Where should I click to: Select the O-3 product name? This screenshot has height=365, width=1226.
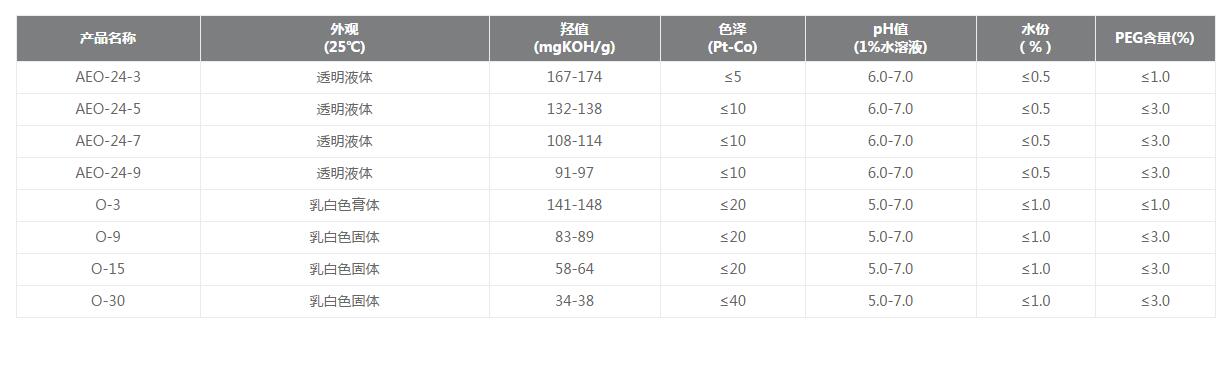tap(108, 205)
